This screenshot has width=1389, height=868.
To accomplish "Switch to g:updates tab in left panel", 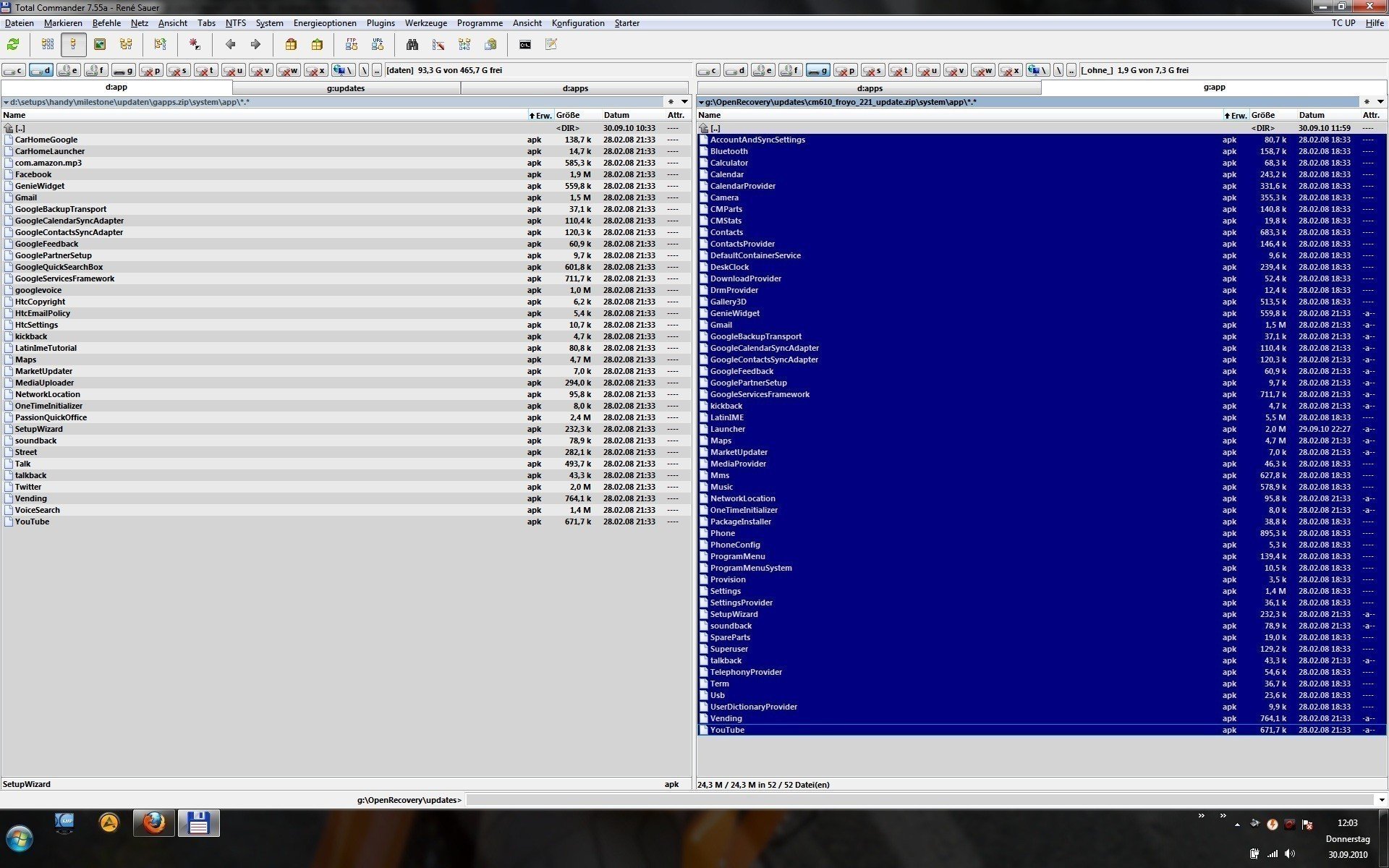I will (346, 88).
